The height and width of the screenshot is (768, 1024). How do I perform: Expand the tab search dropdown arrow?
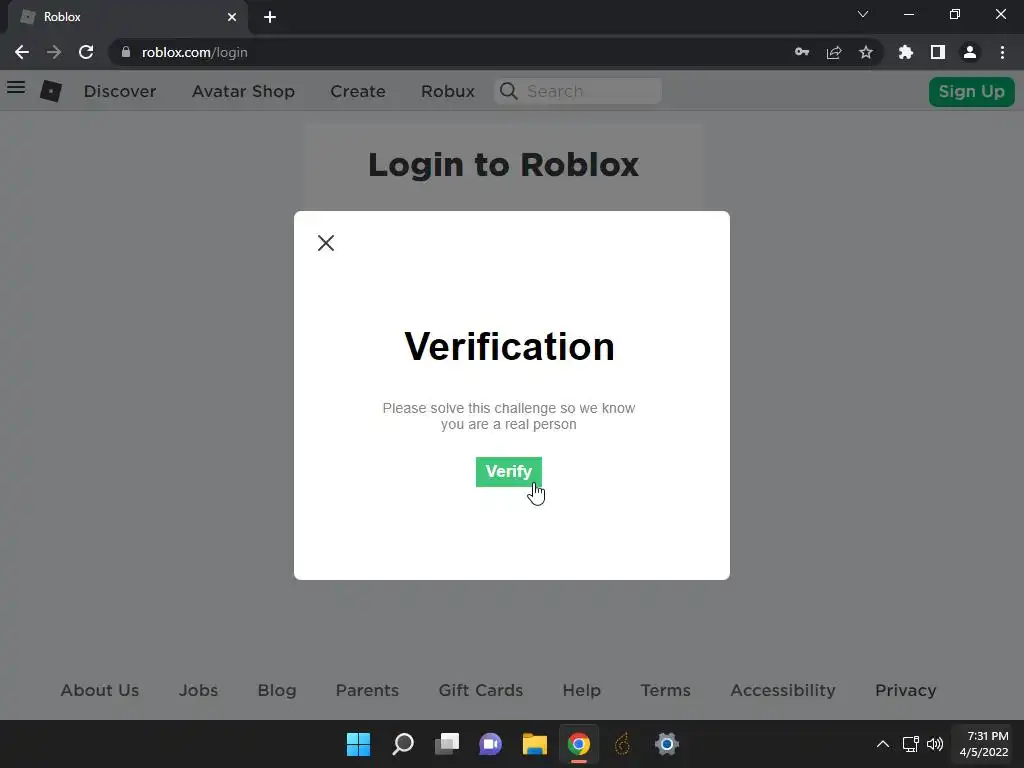(x=863, y=14)
